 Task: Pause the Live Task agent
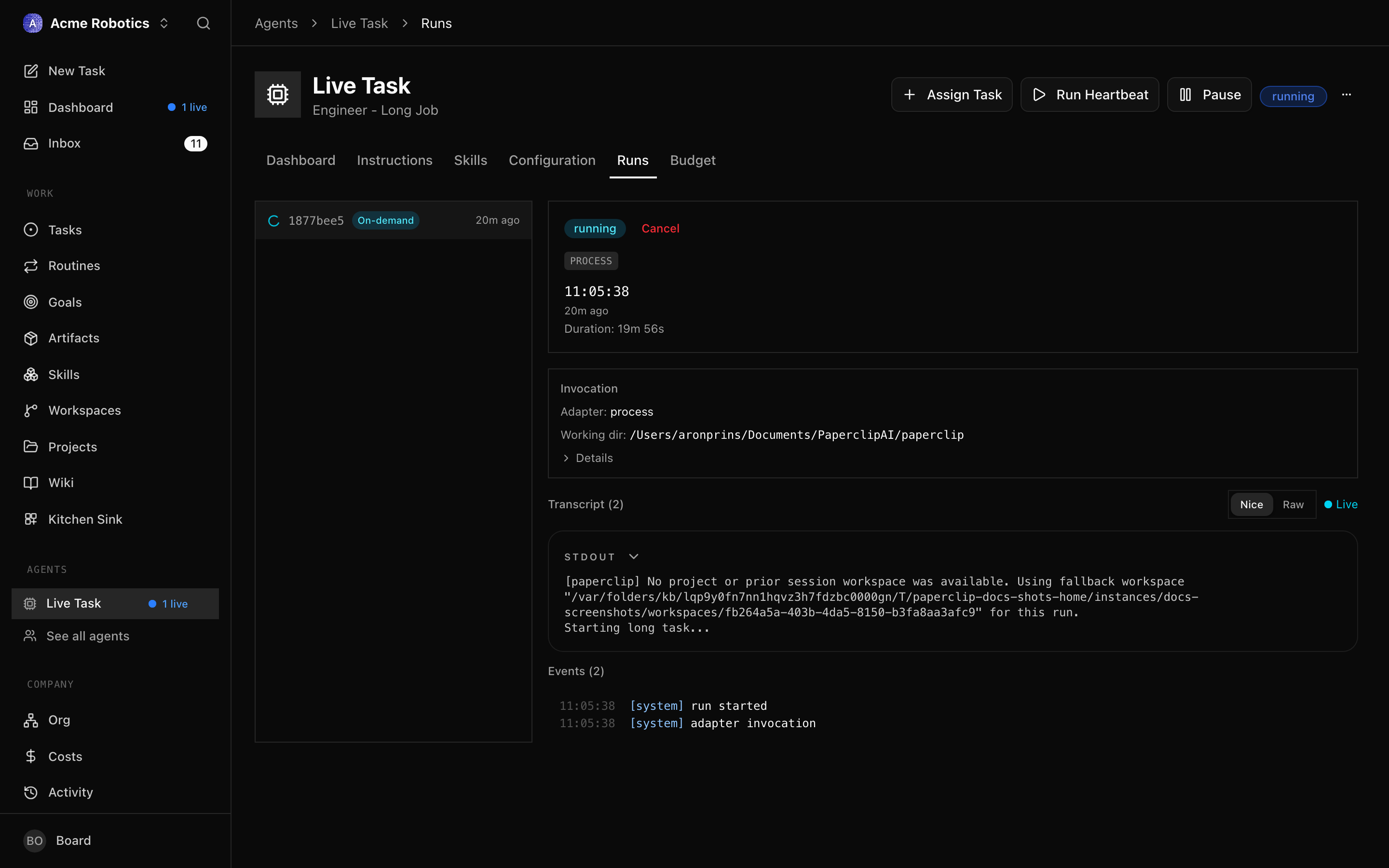(1210, 95)
